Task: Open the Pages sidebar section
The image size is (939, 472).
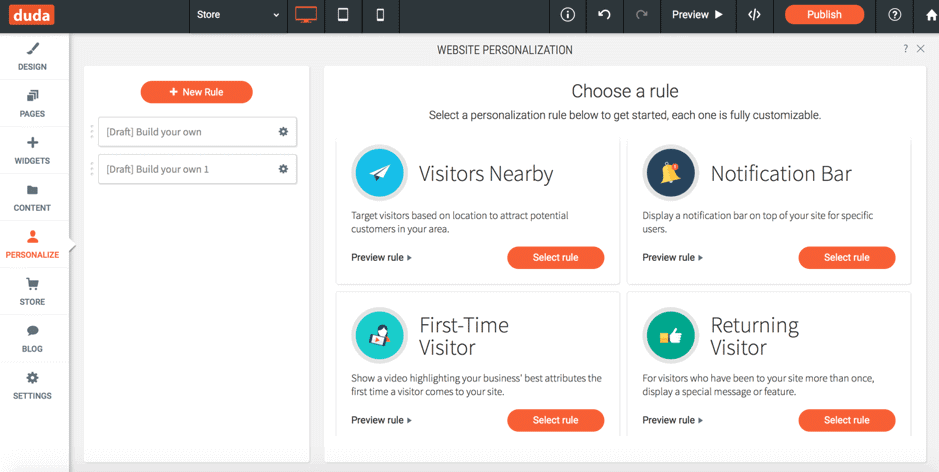Action: [32, 104]
